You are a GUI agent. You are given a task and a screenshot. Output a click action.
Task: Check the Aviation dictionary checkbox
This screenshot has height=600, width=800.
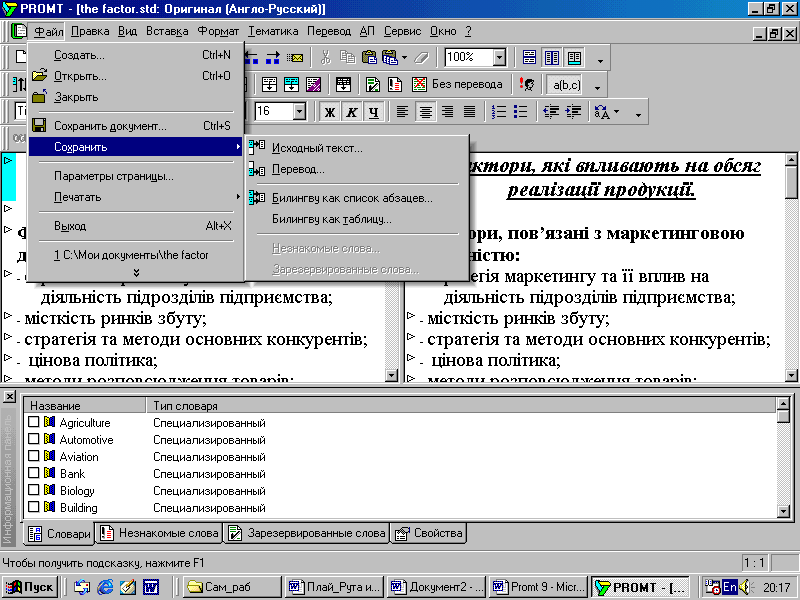(x=34, y=456)
